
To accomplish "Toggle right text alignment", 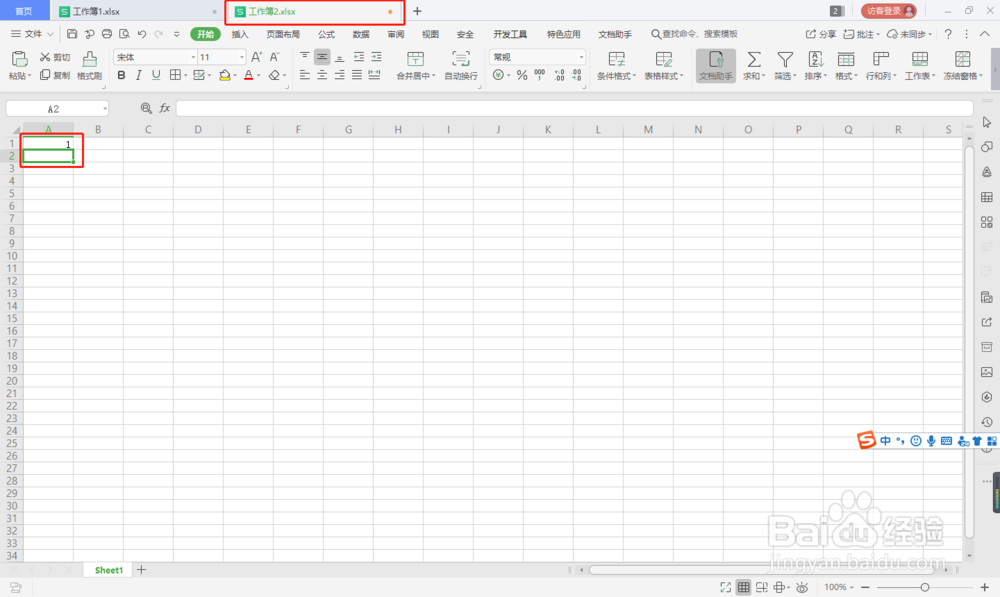I will point(339,75).
